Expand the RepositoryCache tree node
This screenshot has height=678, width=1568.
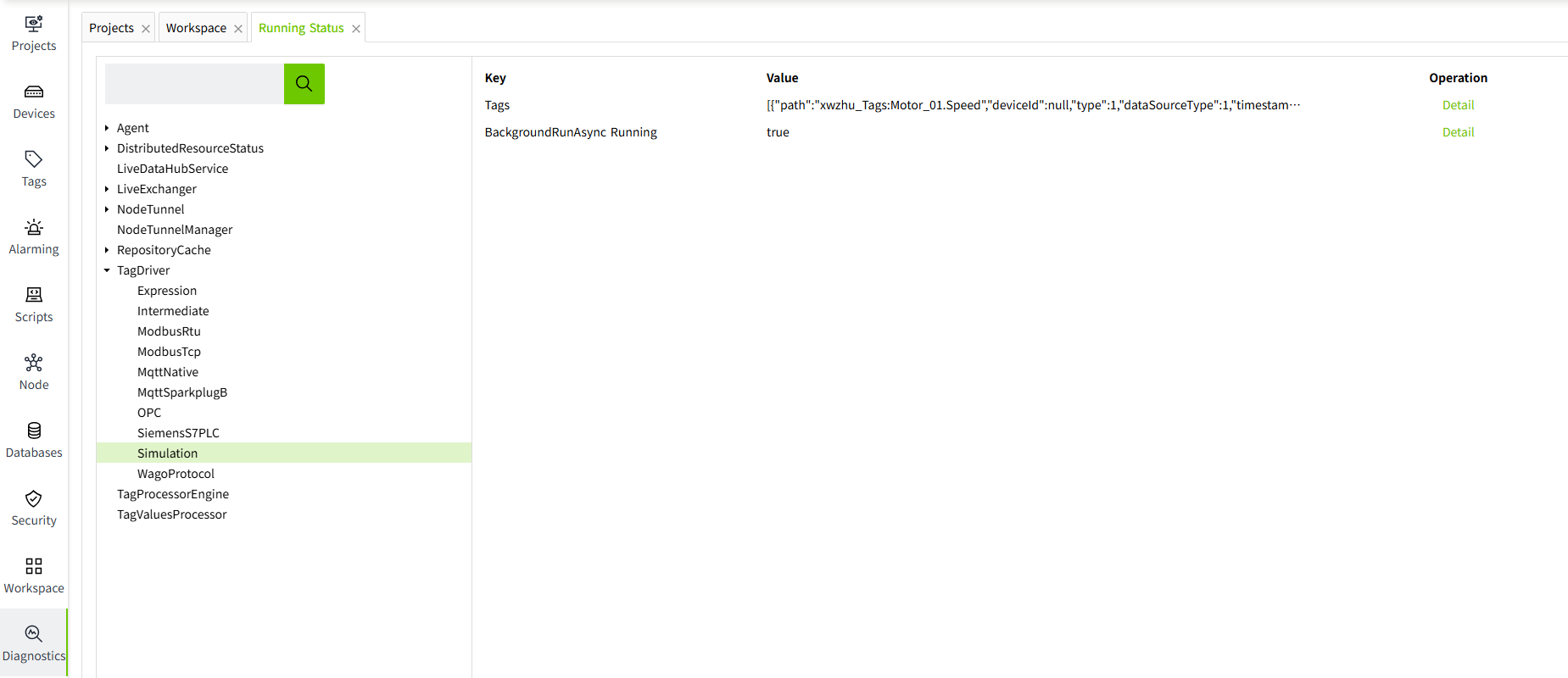(x=107, y=250)
